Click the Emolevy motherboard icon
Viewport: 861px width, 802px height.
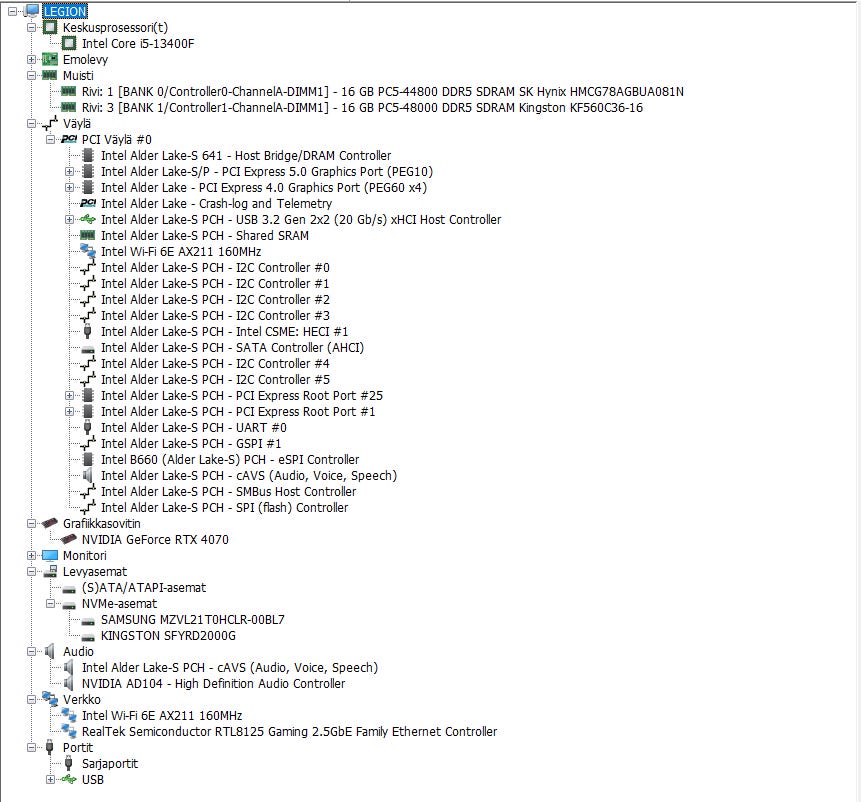tap(50, 59)
